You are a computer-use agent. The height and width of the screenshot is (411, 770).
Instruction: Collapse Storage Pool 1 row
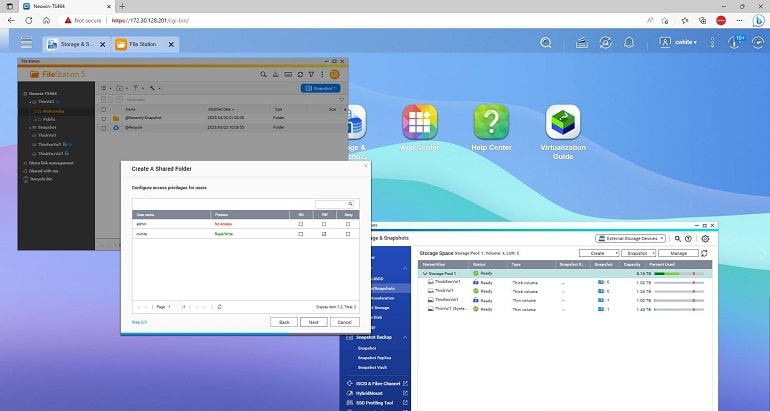coord(425,274)
